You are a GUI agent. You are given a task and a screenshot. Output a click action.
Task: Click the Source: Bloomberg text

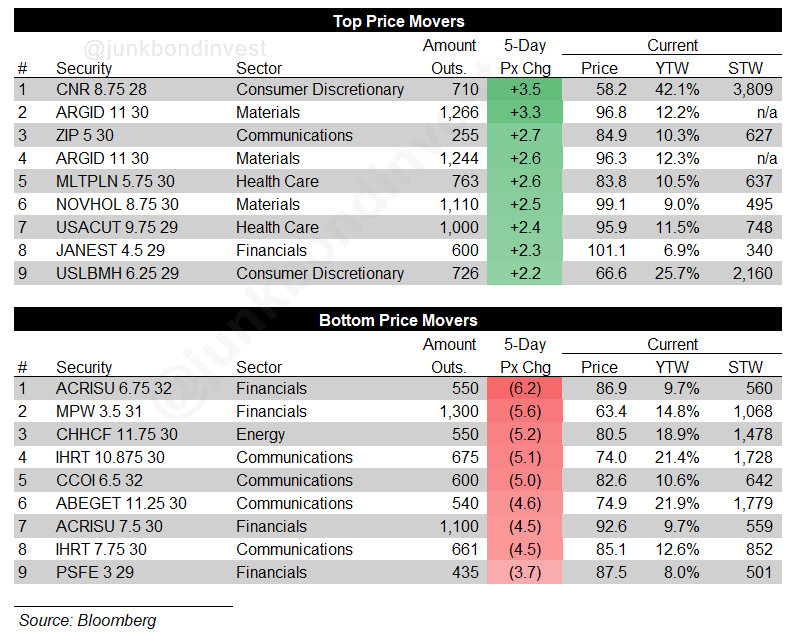pos(87,620)
